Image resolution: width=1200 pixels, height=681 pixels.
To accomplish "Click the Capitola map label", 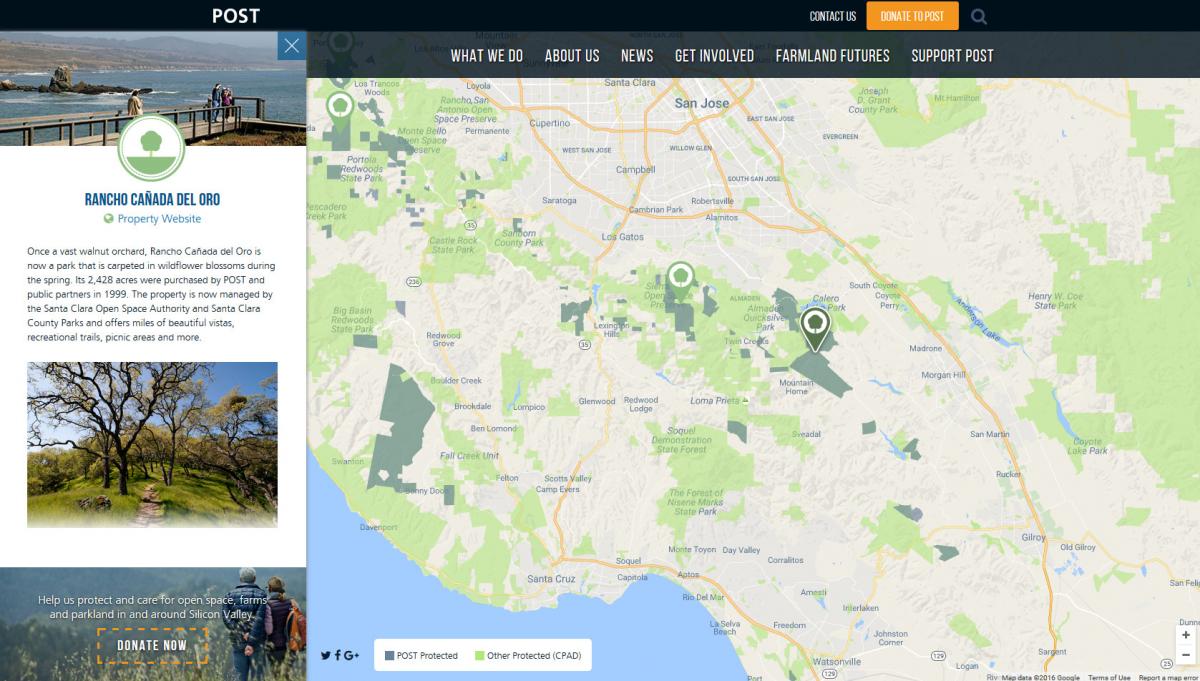I will click(x=632, y=577).
